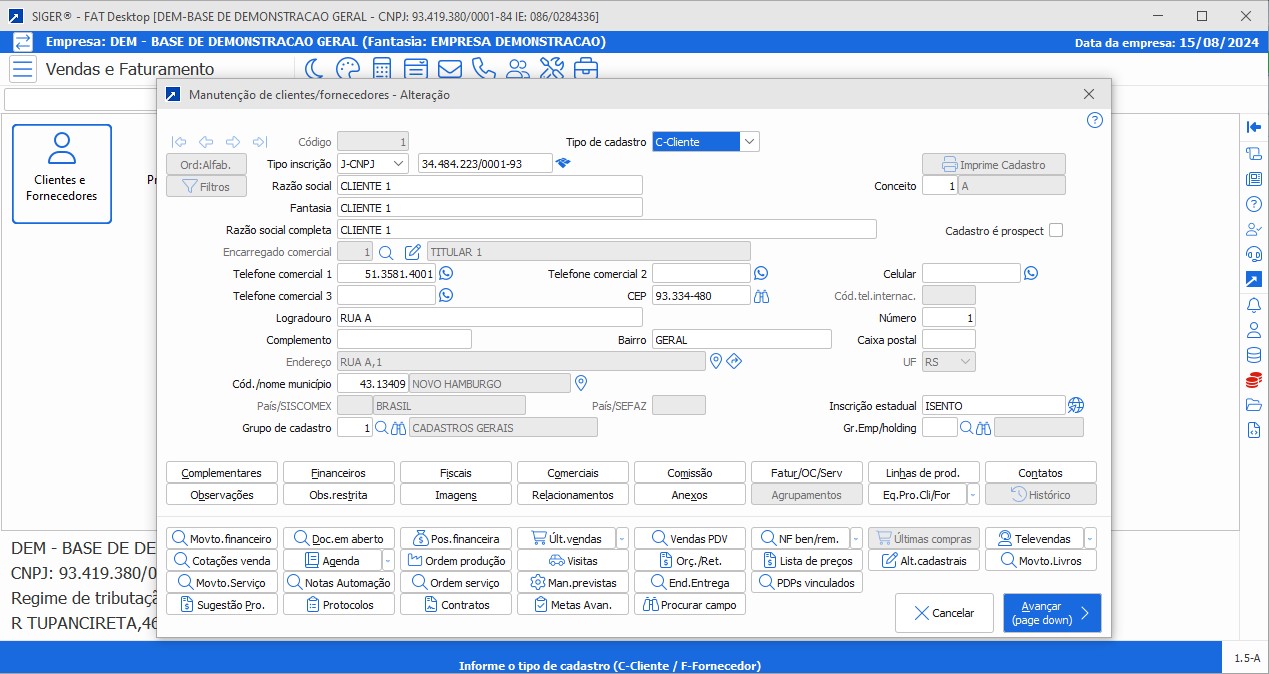Click the dark mode moon icon
The width and height of the screenshot is (1269, 674).
pos(314,69)
